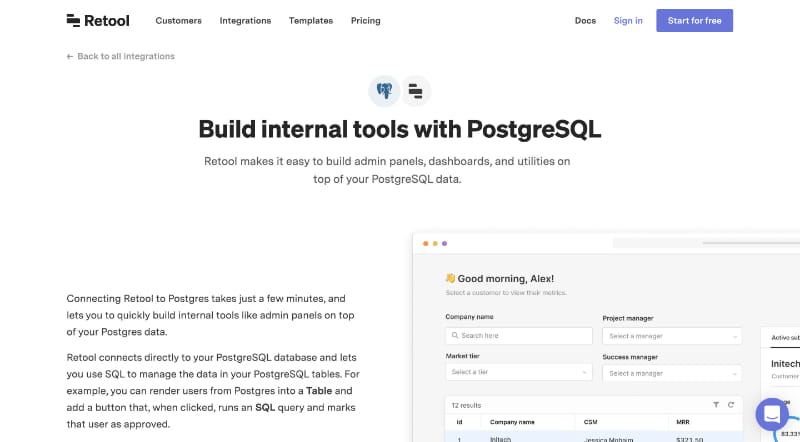The image size is (800, 442).
Task: Click the Company name search field
Action: 519,335
